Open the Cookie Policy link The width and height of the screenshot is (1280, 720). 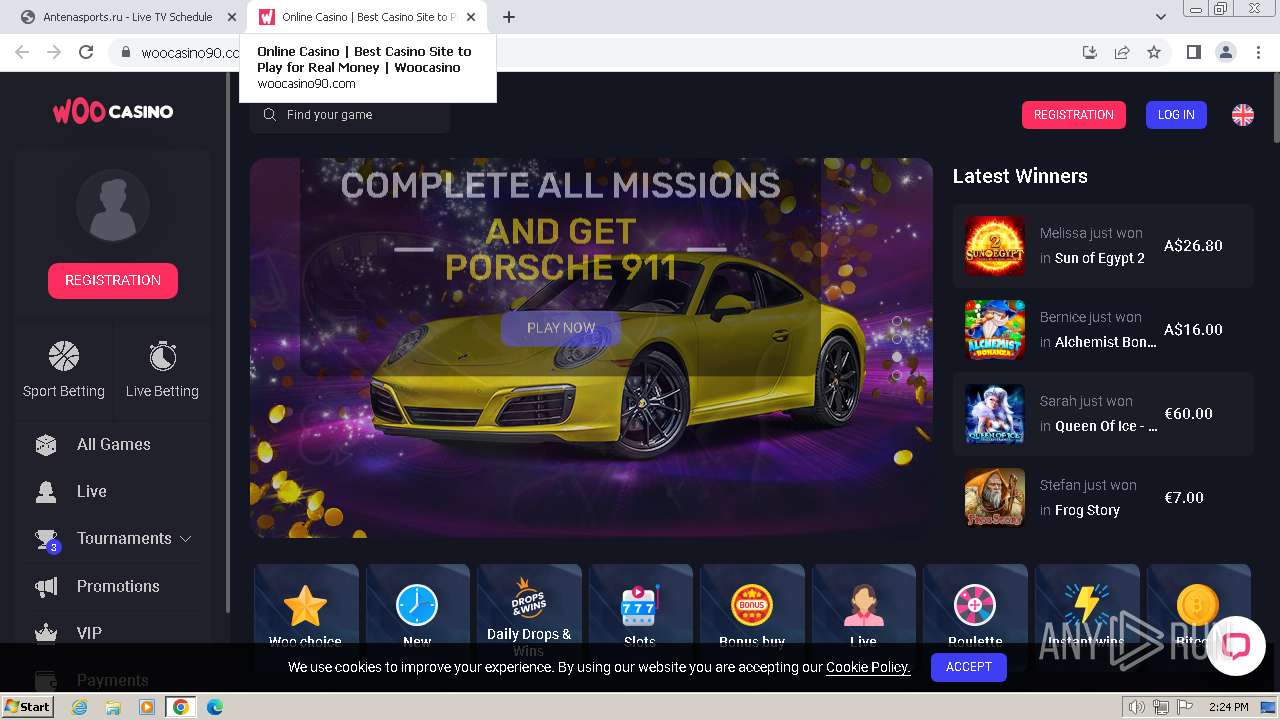[x=868, y=667]
